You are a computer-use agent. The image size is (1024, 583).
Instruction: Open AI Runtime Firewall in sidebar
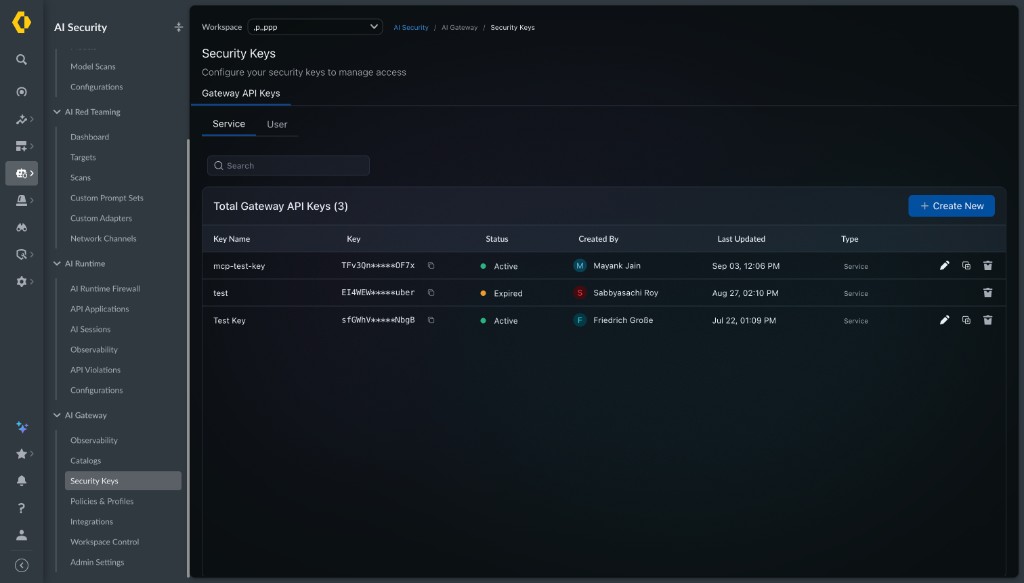pyautogui.click(x=105, y=289)
